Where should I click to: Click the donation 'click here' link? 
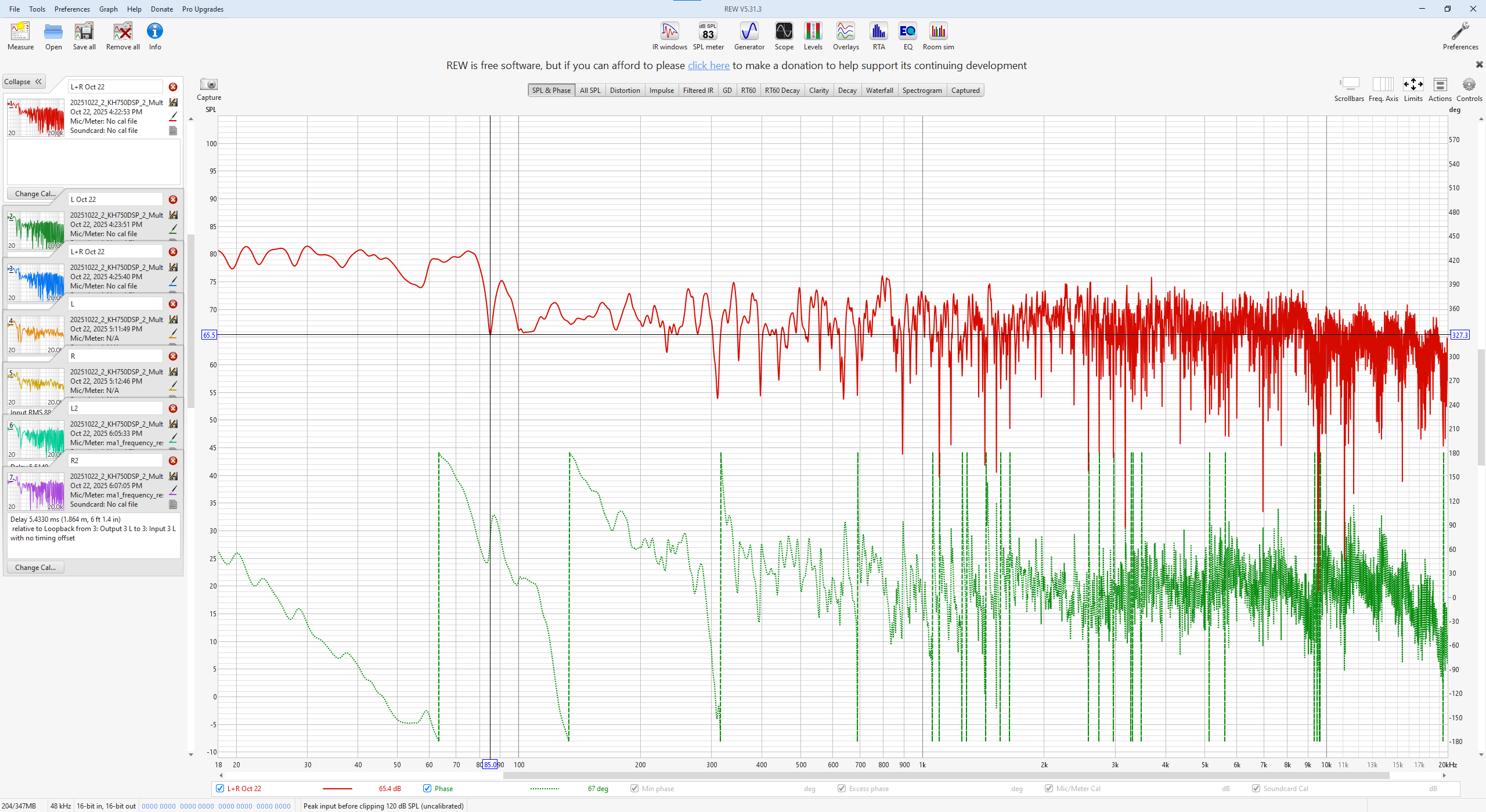708,66
